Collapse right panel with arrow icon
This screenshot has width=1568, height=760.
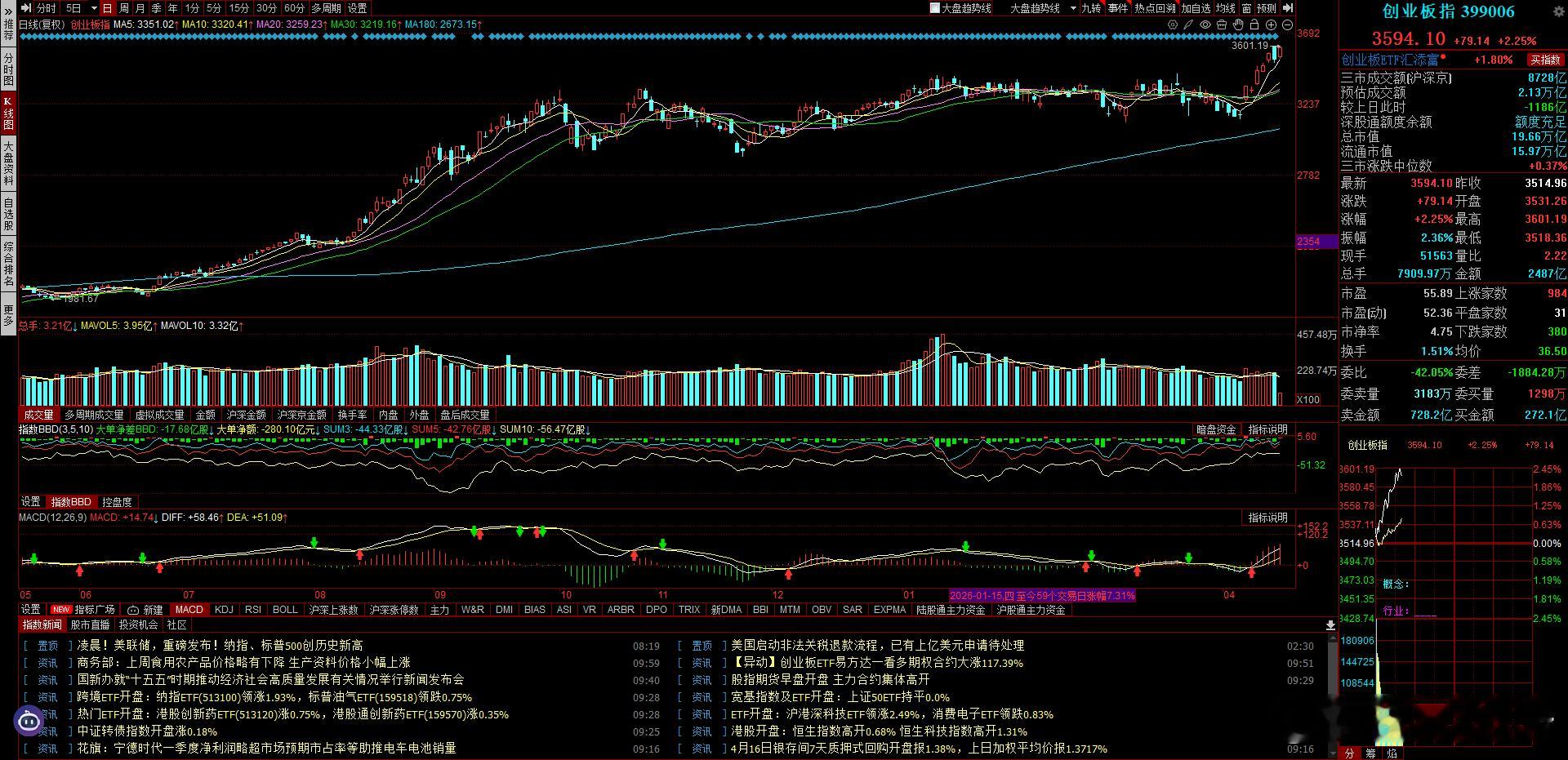(1288, 8)
